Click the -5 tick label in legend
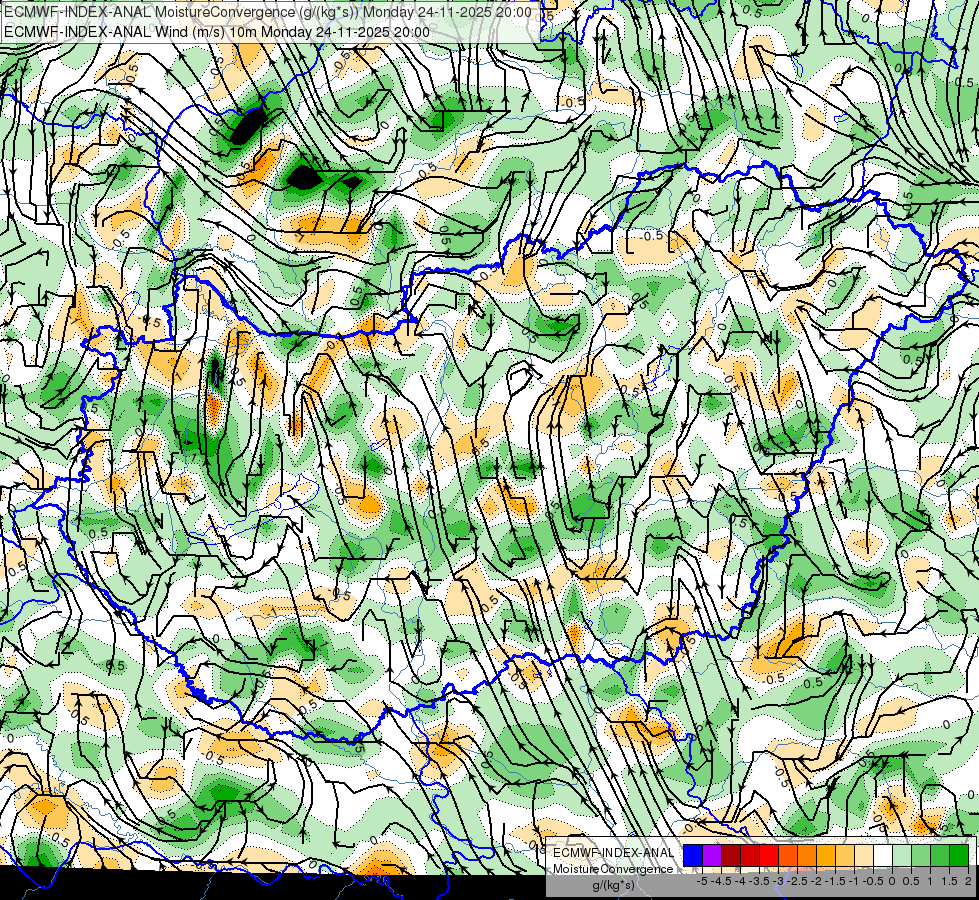 (702, 881)
